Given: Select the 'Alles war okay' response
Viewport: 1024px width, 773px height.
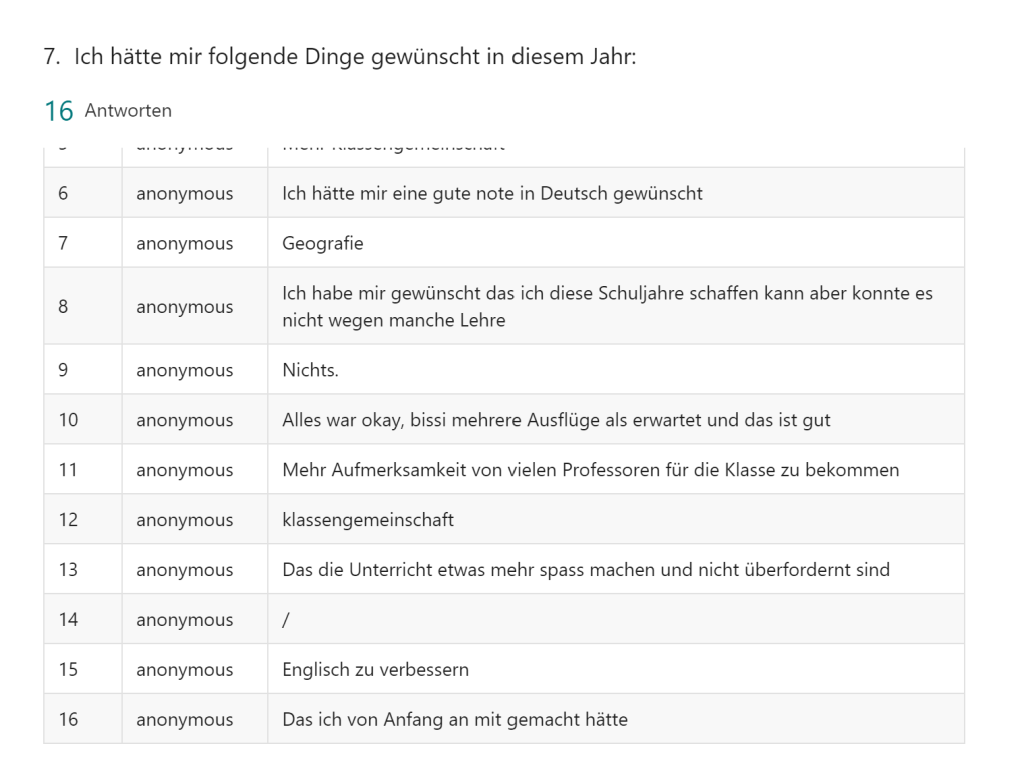Looking at the screenshot, I should [x=556, y=420].
